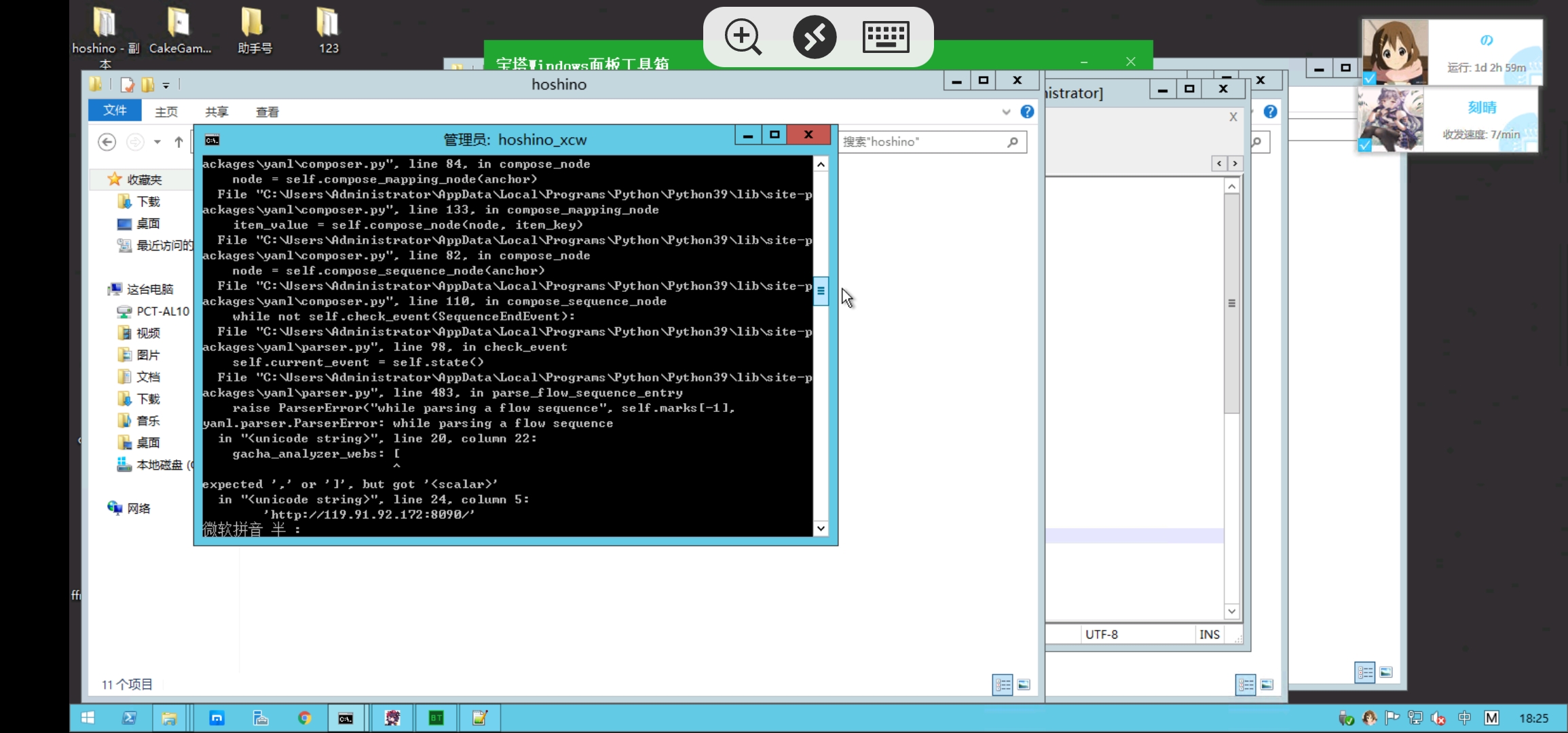Open the 共享 ribbon tab

[216, 111]
